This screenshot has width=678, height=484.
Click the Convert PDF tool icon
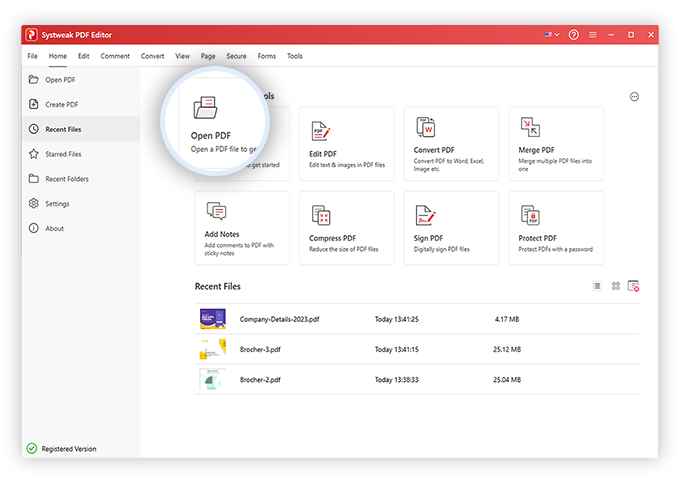(x=425, y=127)
